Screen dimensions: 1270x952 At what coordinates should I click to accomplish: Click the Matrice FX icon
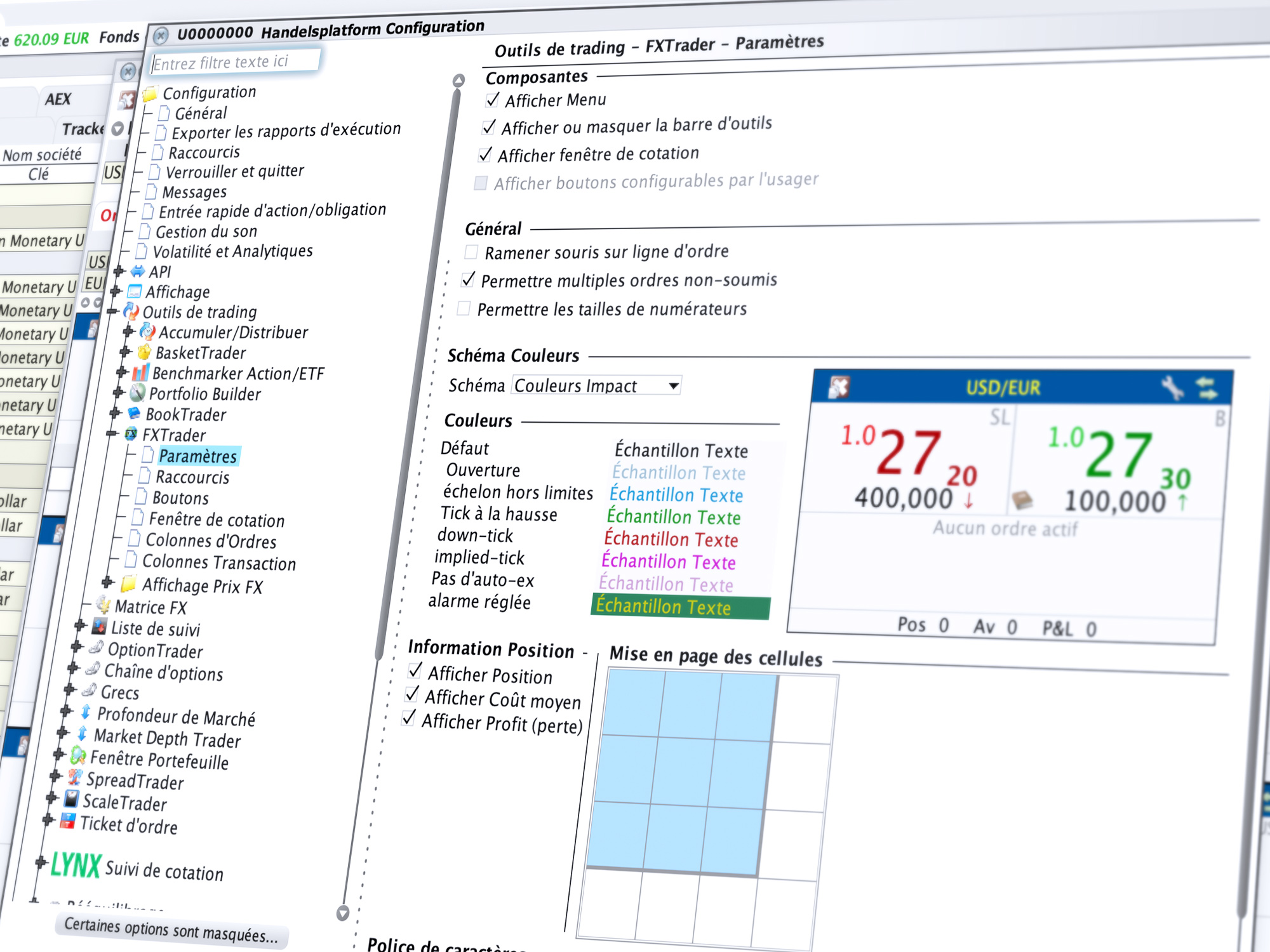(x=104, y=604)
